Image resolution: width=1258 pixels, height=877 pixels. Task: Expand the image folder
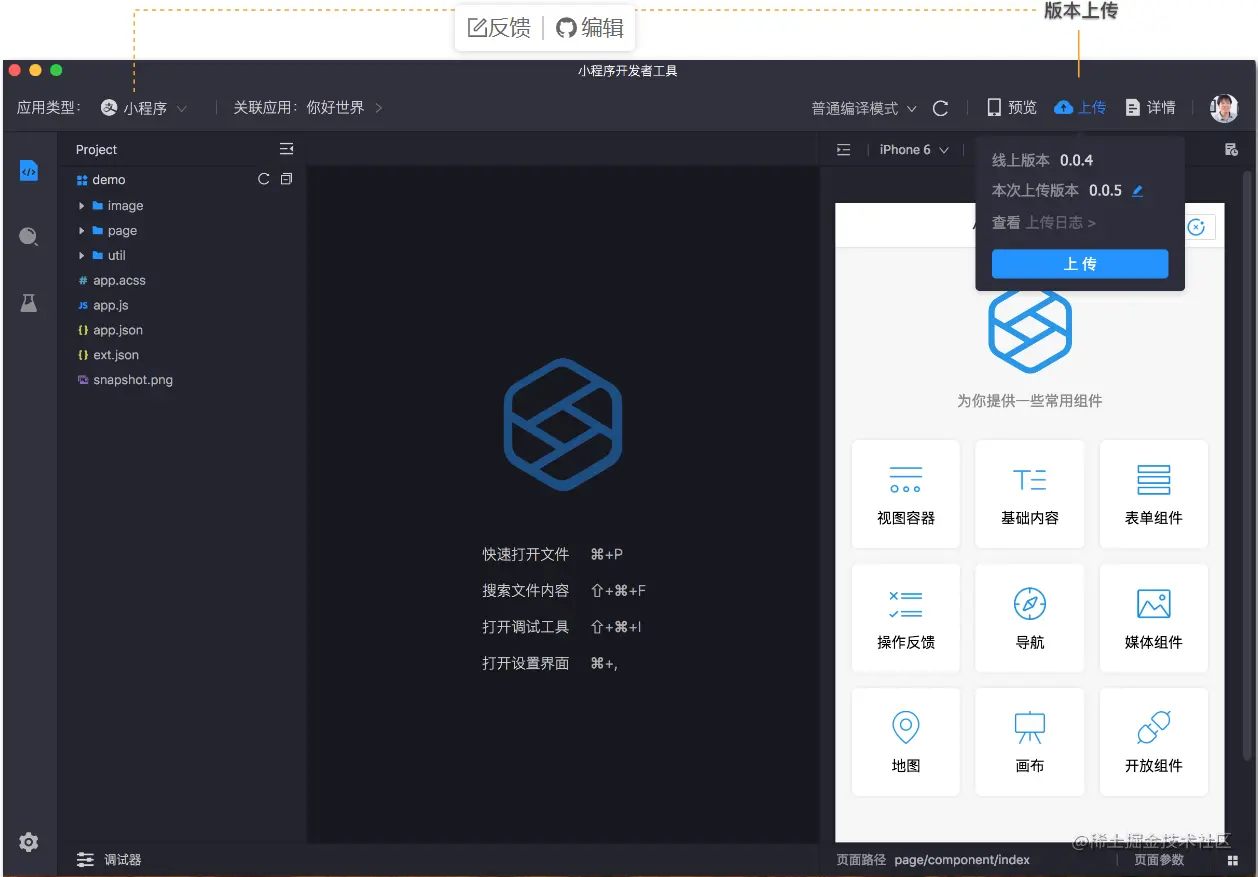82,206
